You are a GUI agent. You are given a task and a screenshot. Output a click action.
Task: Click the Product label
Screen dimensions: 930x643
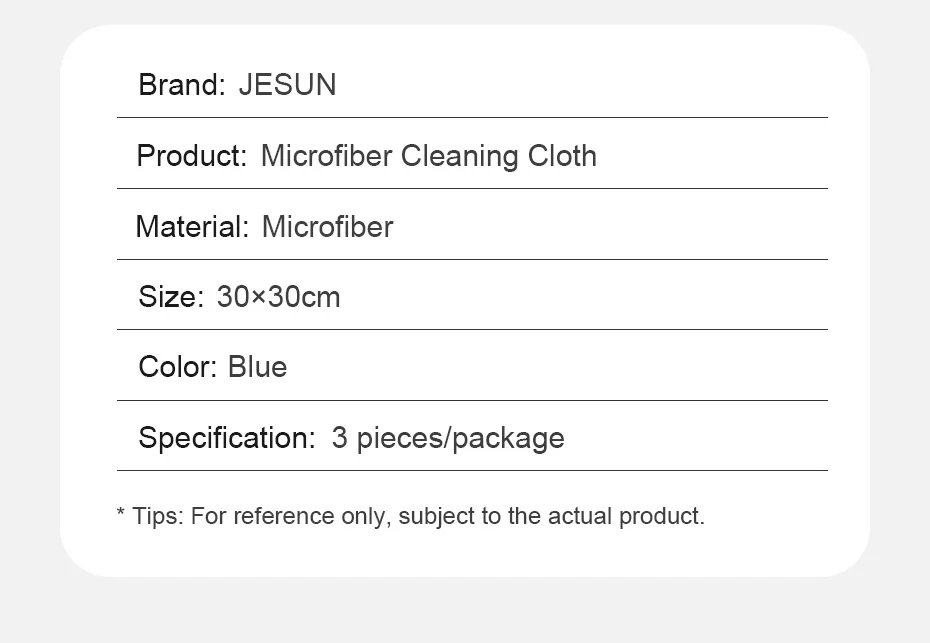pos(191,156)
